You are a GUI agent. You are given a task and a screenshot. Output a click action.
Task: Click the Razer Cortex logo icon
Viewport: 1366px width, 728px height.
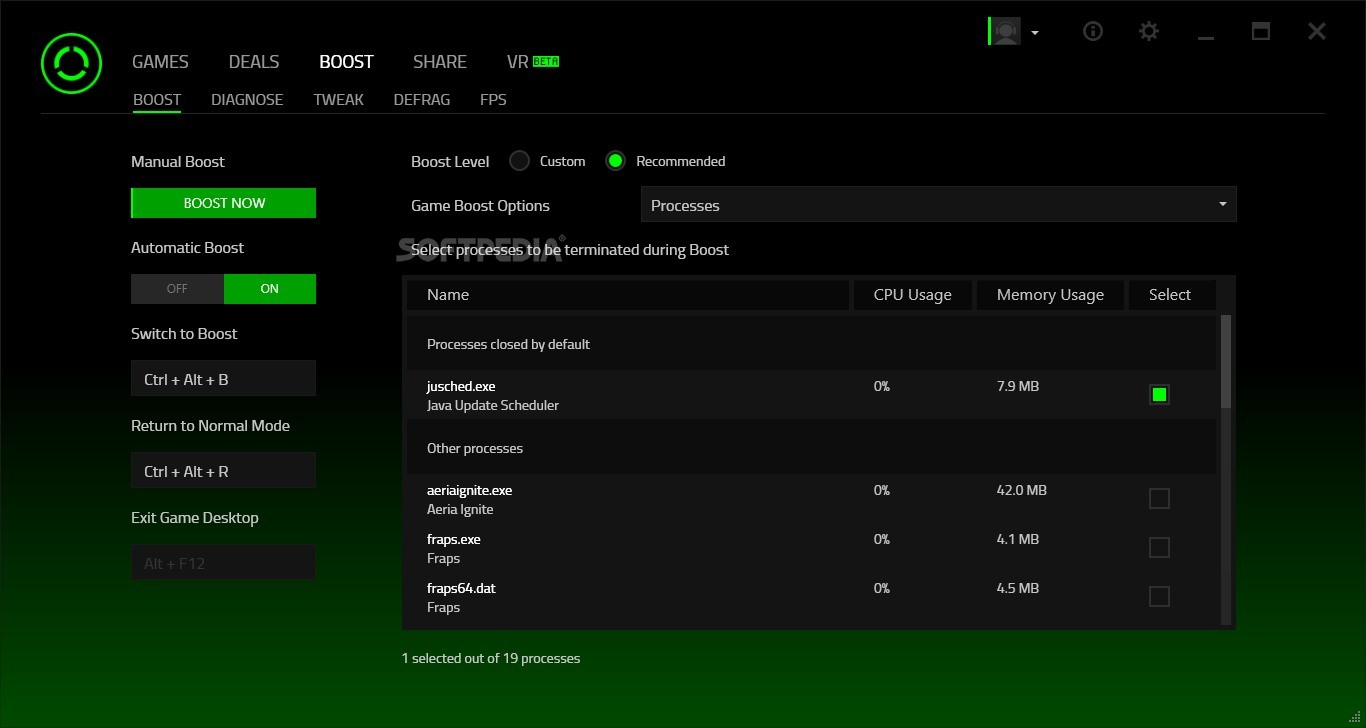pyautogui.click(x=71, y=63)
